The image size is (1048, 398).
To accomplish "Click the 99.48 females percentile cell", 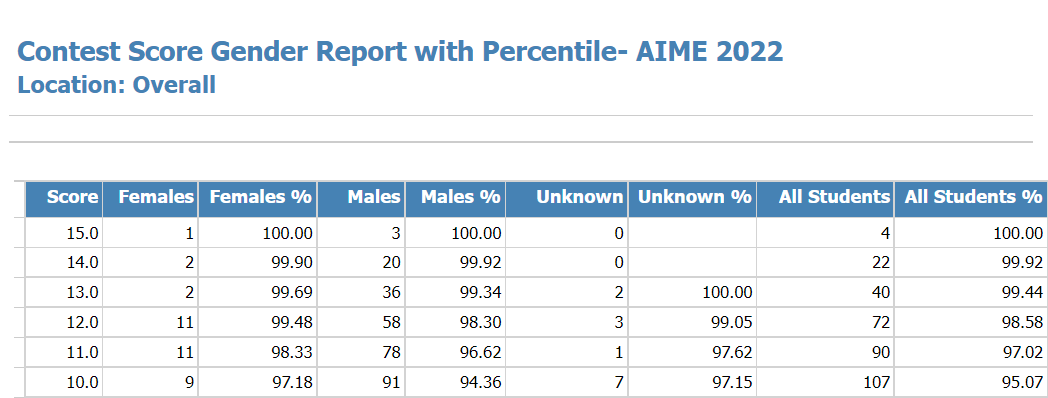I will [257, 322].
